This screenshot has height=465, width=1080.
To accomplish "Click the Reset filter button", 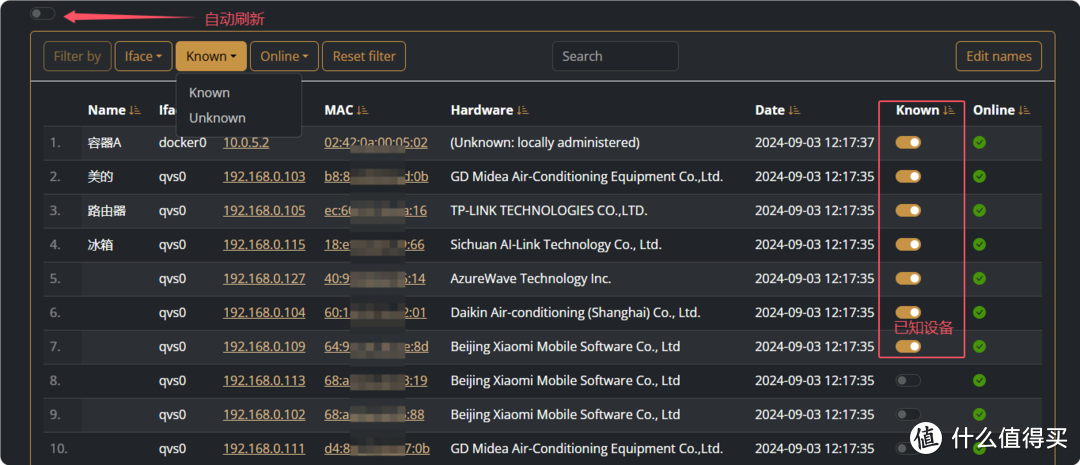I will pyautogui.click(x=364, y=57).
